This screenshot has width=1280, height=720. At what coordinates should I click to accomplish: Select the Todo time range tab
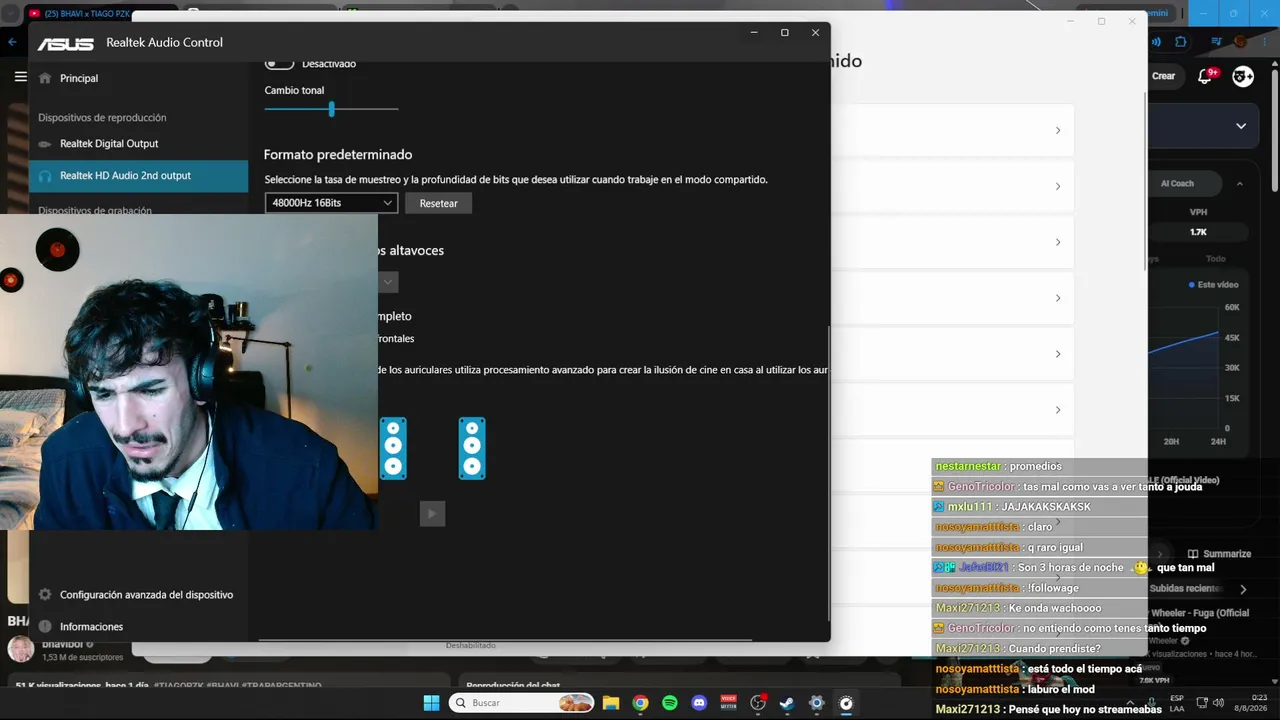1215,258
